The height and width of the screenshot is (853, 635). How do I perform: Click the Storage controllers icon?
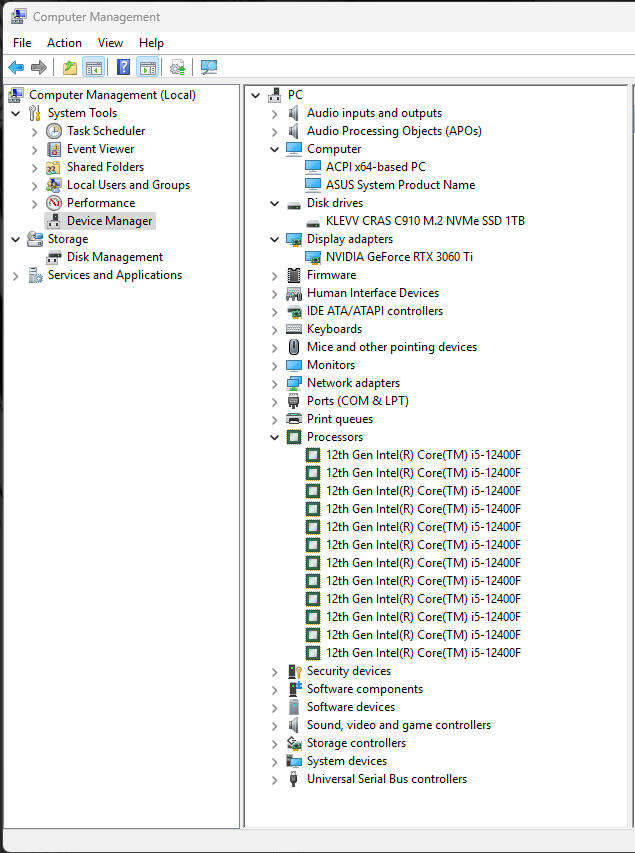pyautogui.click(x=294, y=743)
